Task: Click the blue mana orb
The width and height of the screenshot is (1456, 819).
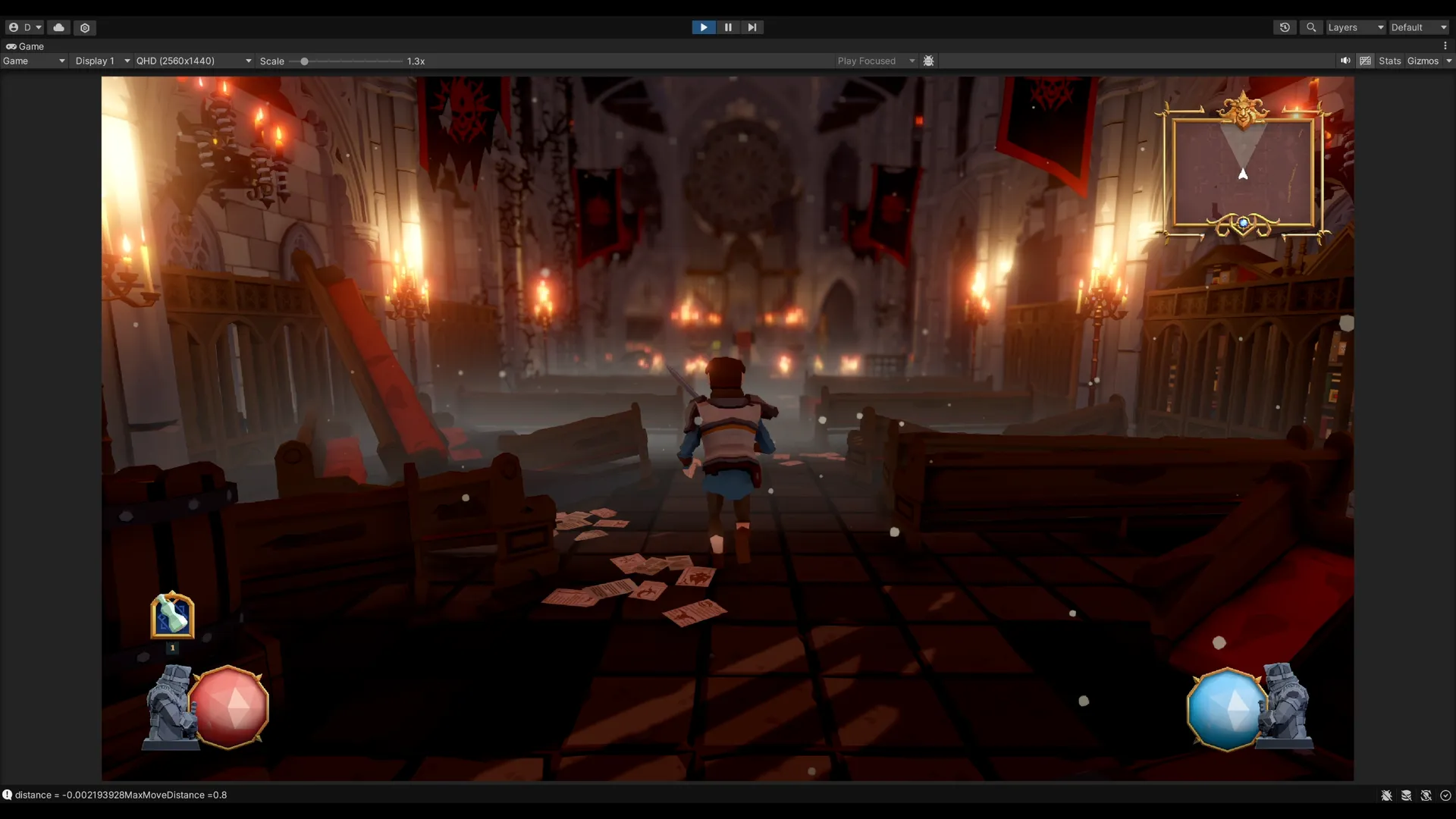Action: coord(1226,708)
